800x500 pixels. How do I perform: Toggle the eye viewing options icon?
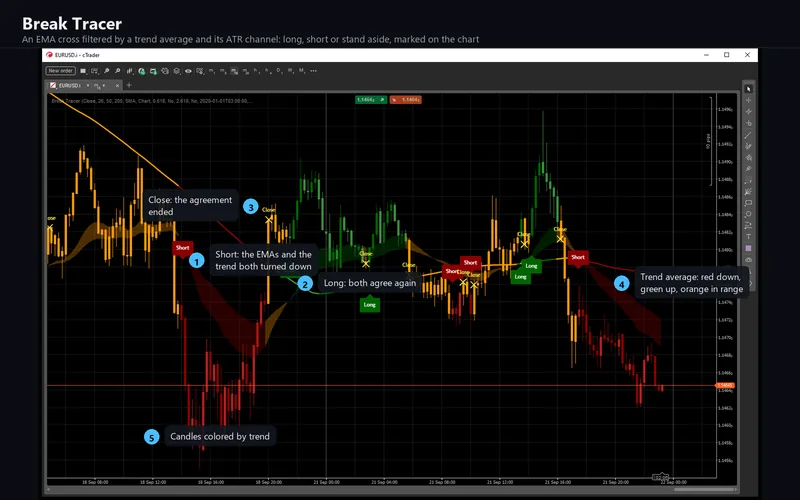[x=188, y=71]
